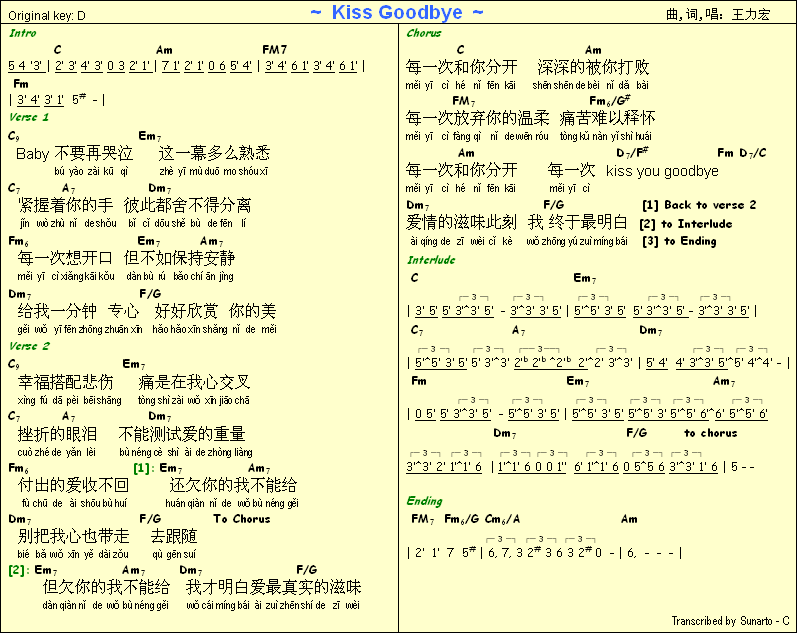Click the 'Cm6/A' chord in the Ending

click(502, 519)
